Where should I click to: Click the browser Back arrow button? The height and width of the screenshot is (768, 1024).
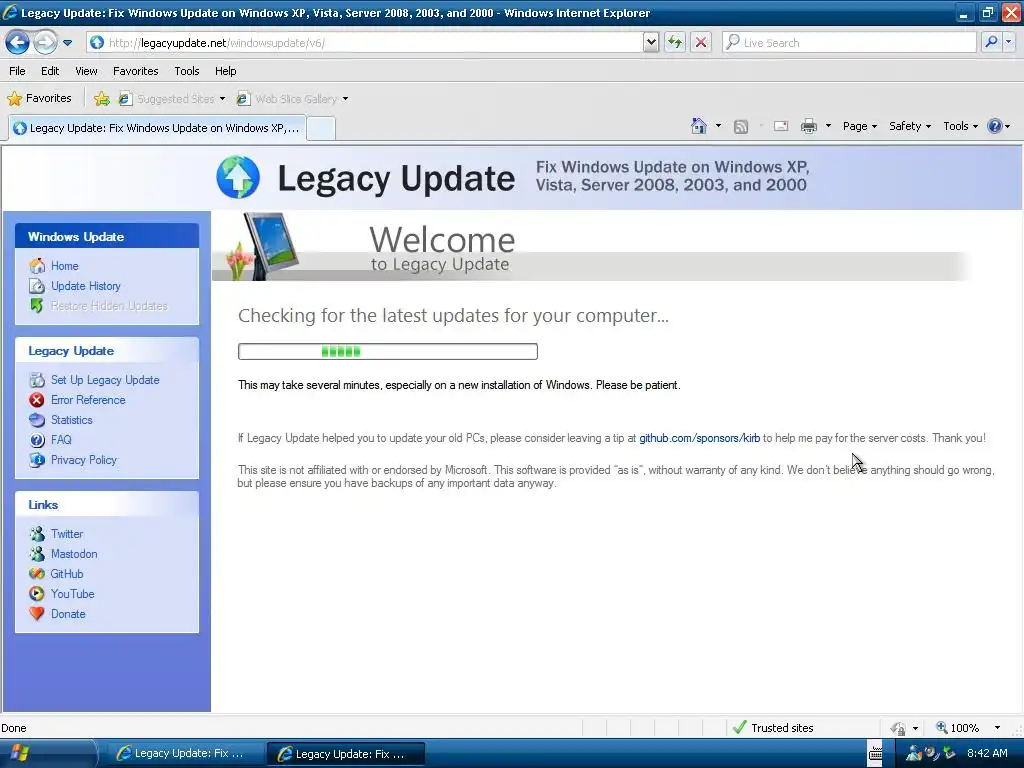[x=17, y=43]
